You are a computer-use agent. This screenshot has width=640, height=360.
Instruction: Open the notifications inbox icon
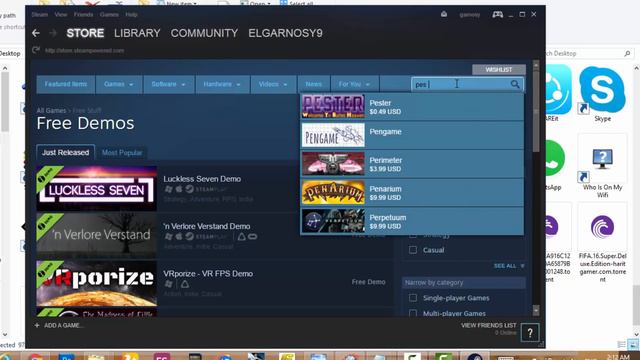click(444, 14)
